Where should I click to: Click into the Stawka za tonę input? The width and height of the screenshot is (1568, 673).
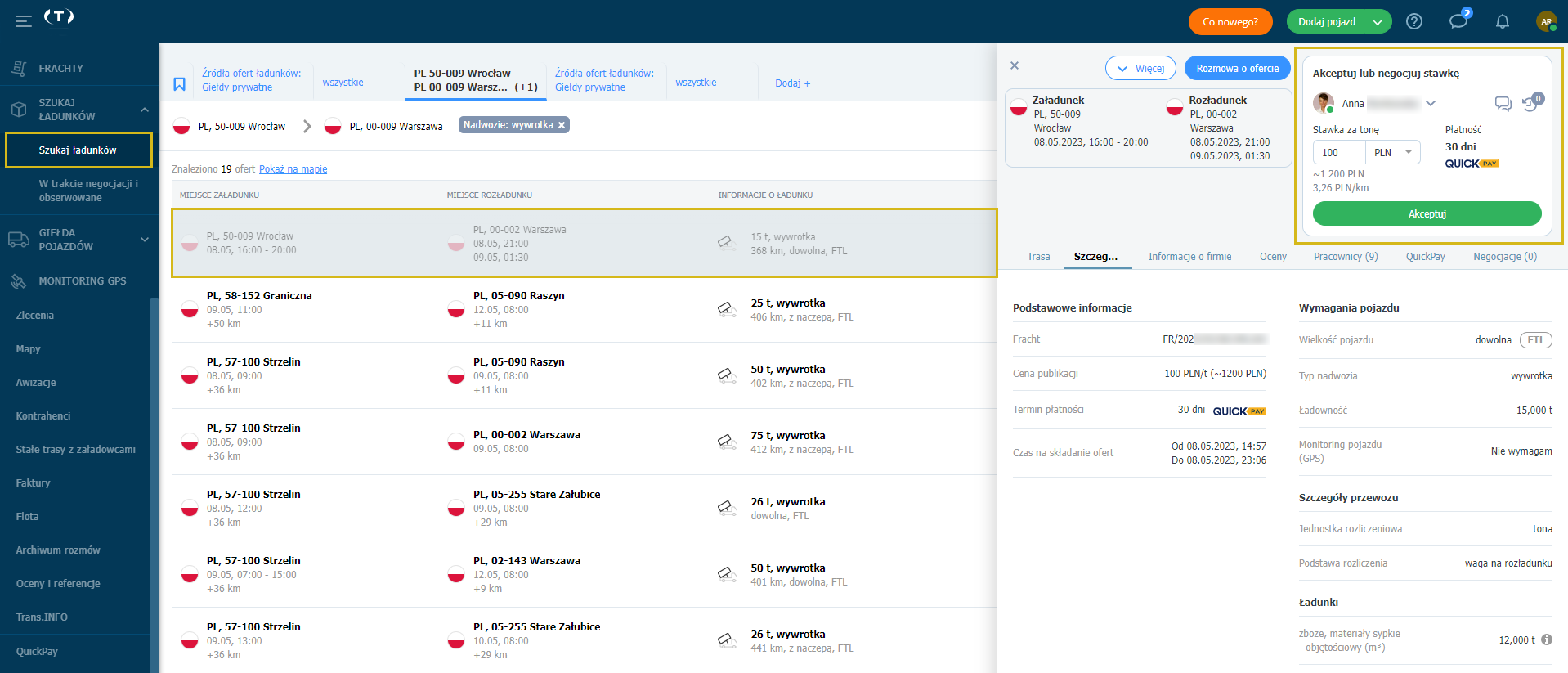click(1339, 152)
